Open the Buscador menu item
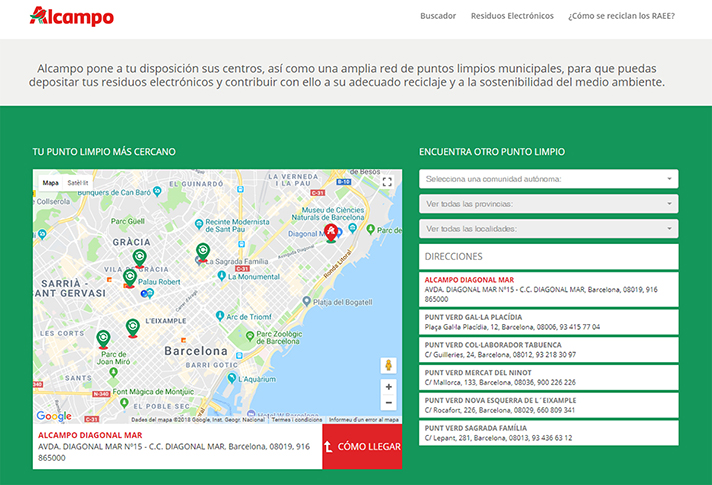 pyautogui.click(x=438, y=16)
